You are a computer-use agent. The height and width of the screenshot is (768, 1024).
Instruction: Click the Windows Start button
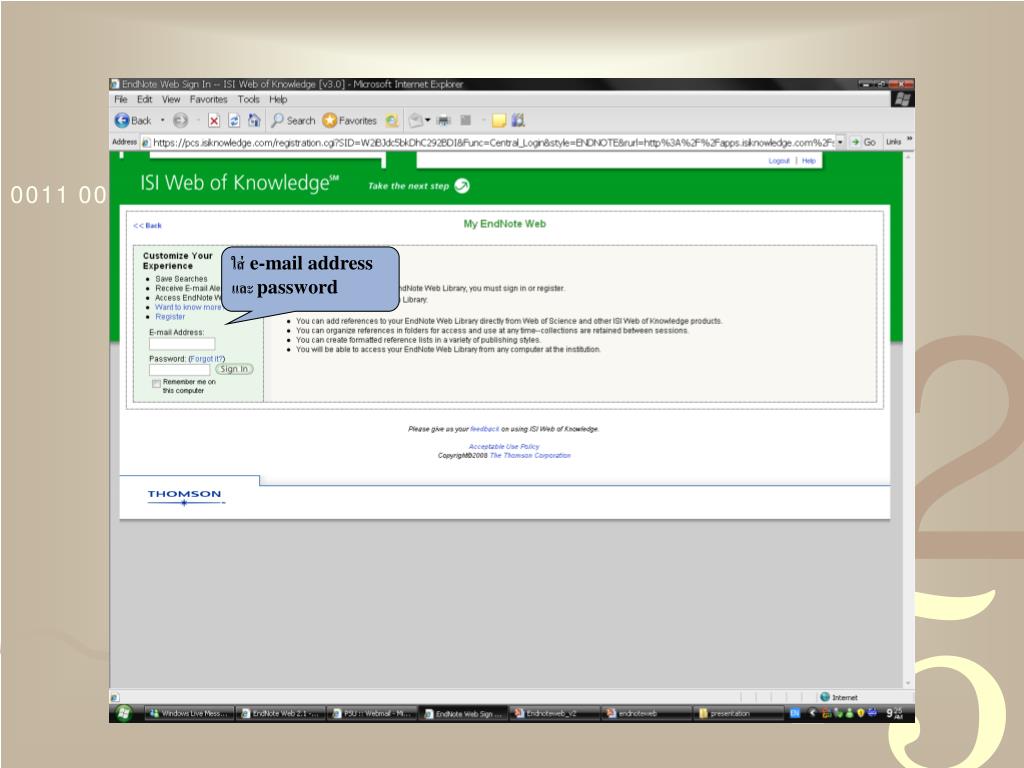(124, 713)
